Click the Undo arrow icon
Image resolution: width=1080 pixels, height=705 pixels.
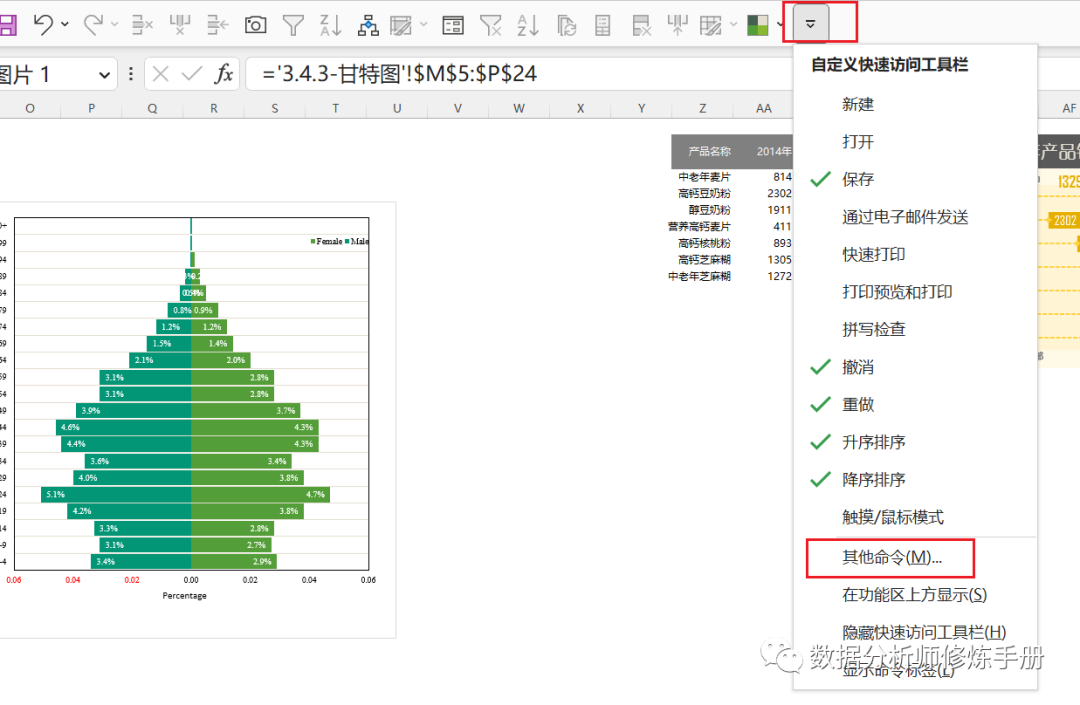tap(43, 24)
